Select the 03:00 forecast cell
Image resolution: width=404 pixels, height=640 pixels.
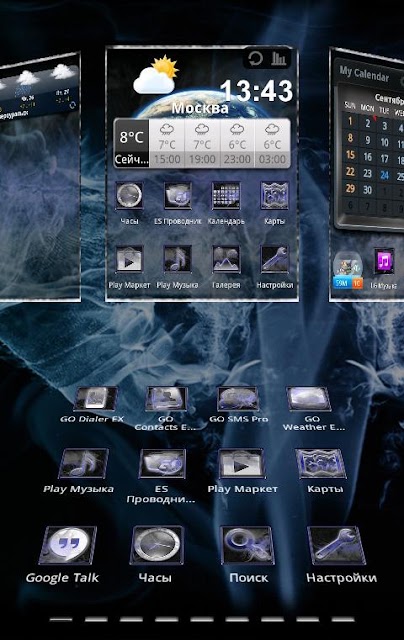pyautogui.click(x=273, y=143)
